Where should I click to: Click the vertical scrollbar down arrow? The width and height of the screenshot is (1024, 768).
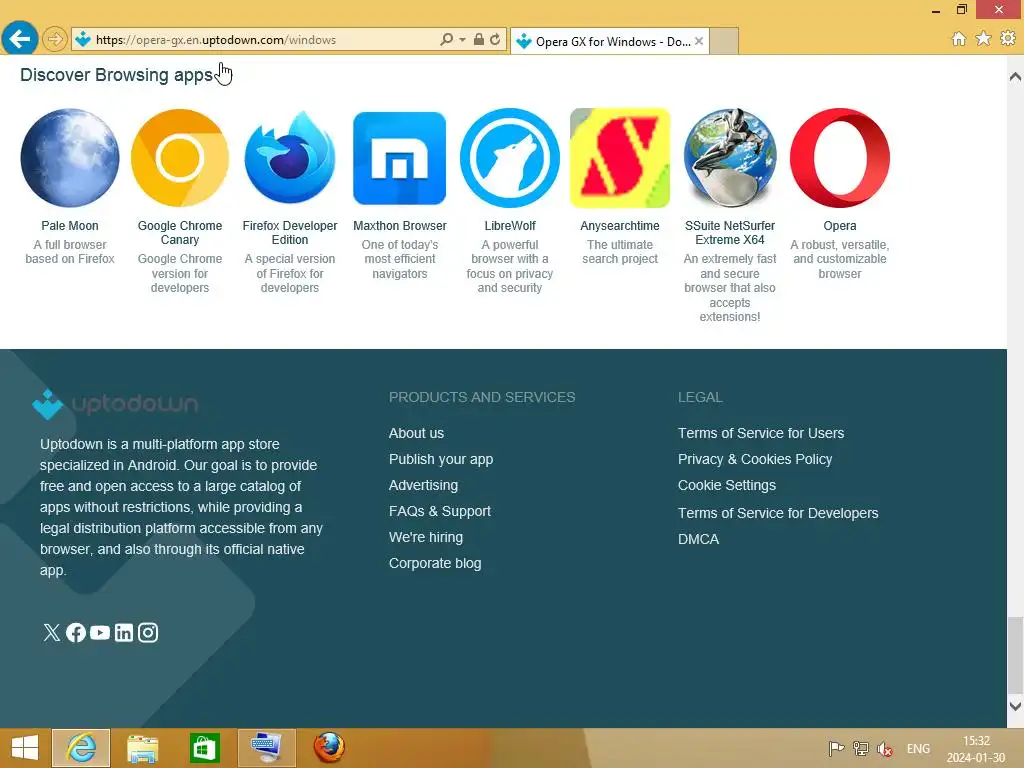1016,706
